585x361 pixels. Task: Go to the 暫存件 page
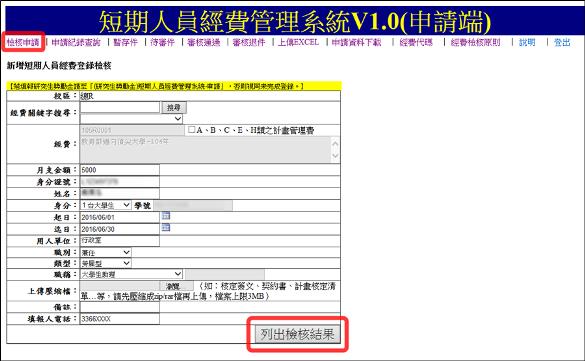pos(126,42)
